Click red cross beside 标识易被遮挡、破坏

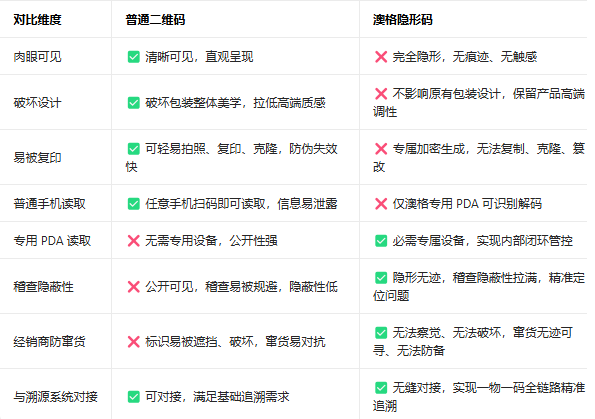[x=134, y=342]
